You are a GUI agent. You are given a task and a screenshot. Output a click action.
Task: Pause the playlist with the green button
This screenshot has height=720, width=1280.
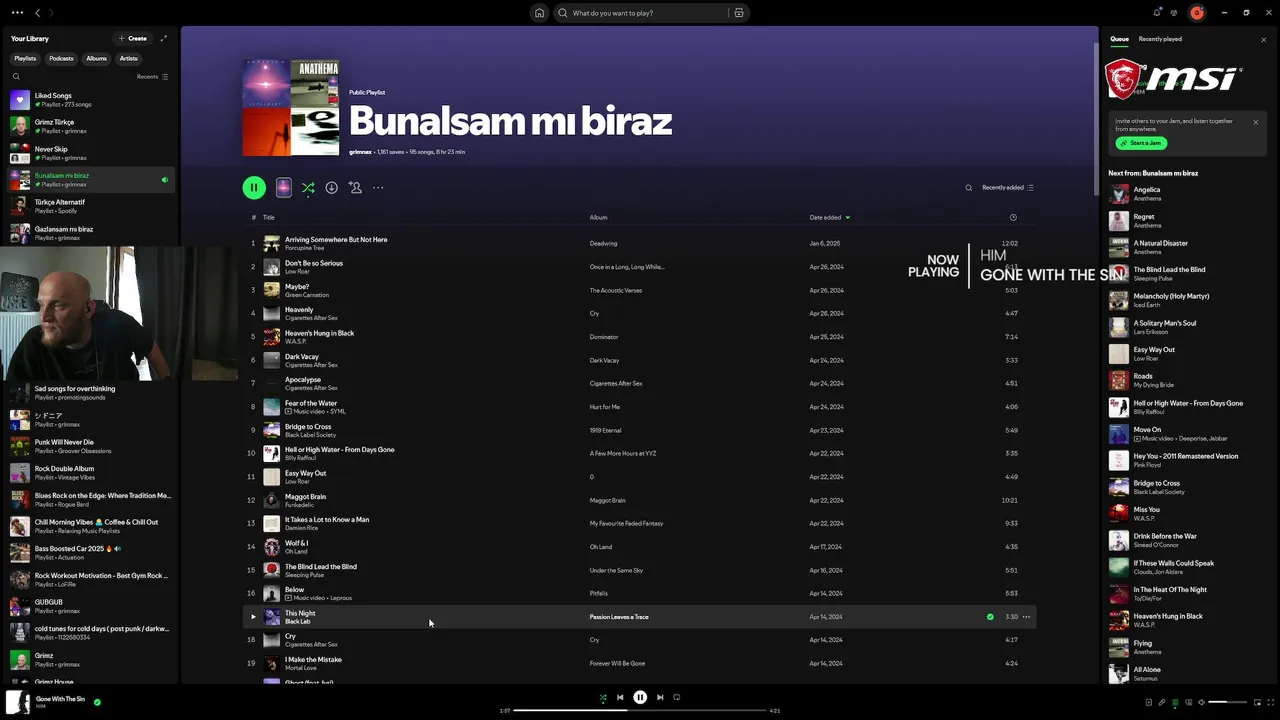click(254, 187)
